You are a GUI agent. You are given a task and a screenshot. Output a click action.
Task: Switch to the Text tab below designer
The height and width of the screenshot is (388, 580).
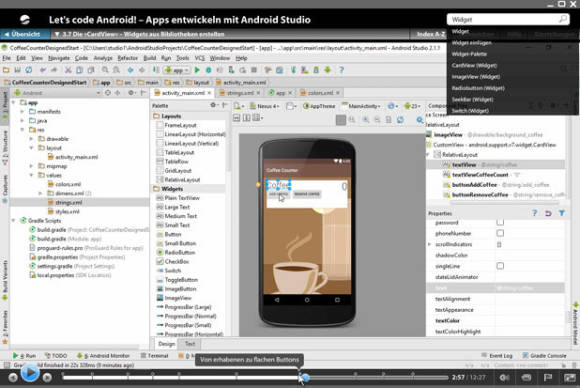click(x=190, y=344)
